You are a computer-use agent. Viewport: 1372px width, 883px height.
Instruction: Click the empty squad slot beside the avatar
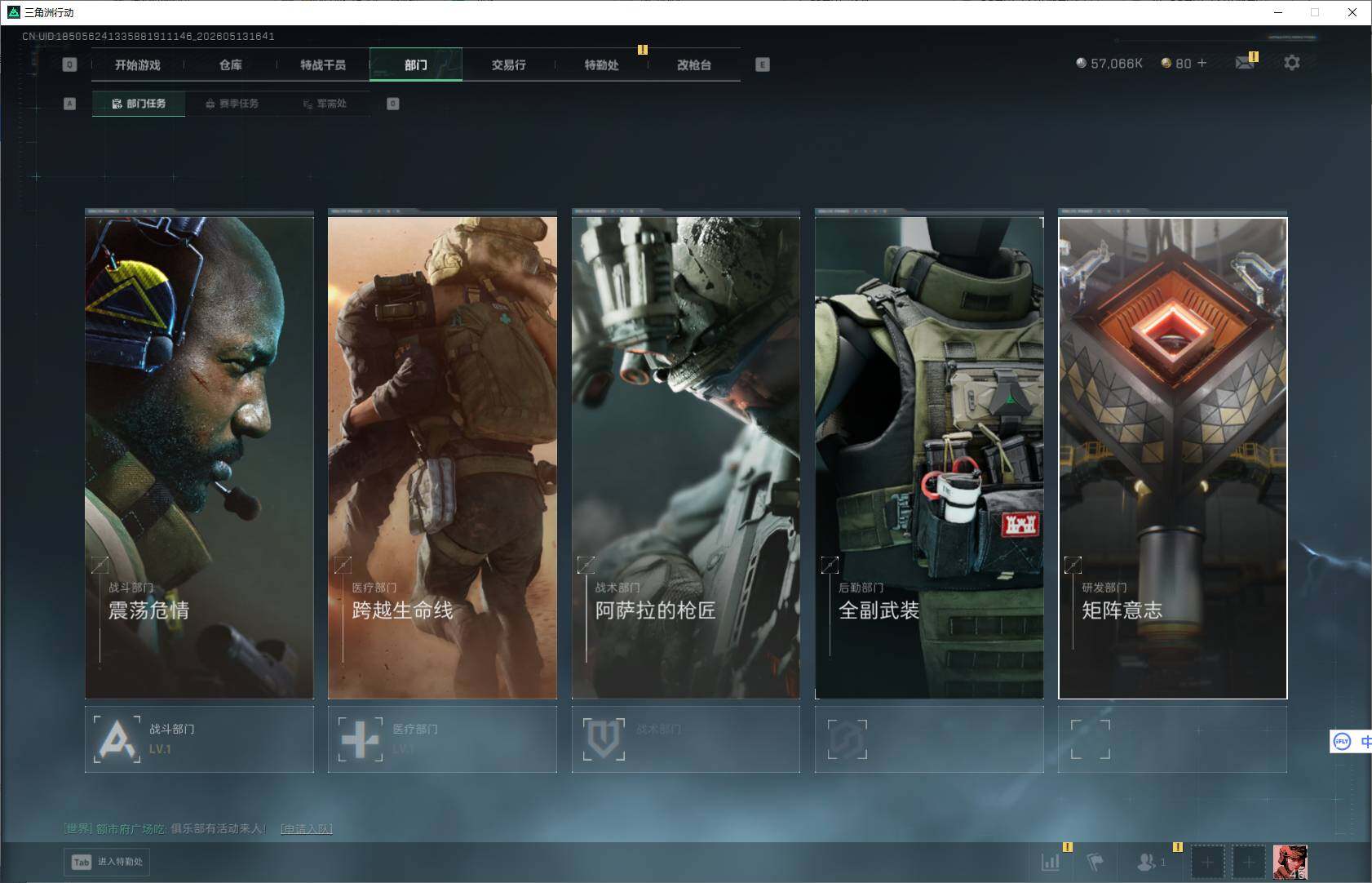pyautogui.click(x=1248, y=862)
